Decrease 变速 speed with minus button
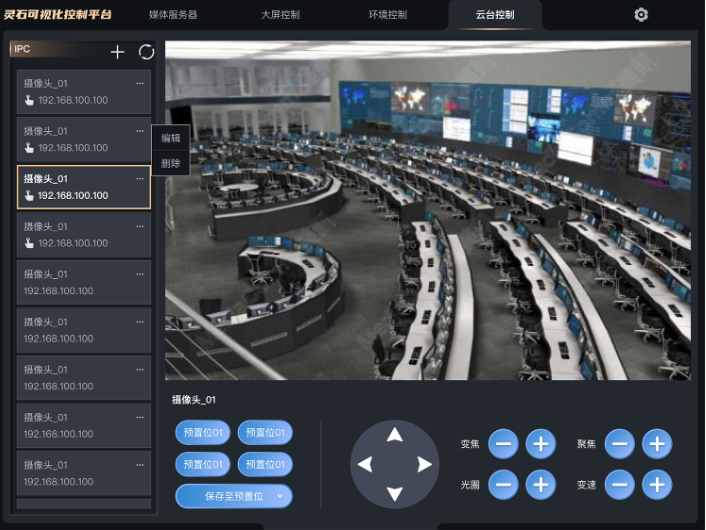Image resolution: width=706 pixels, height=530 pixels. tap(620, 485)
